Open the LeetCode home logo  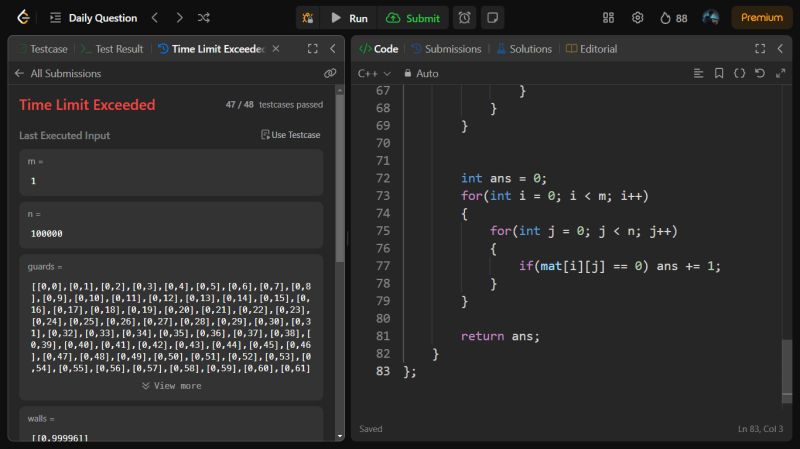tap(23, 17)
